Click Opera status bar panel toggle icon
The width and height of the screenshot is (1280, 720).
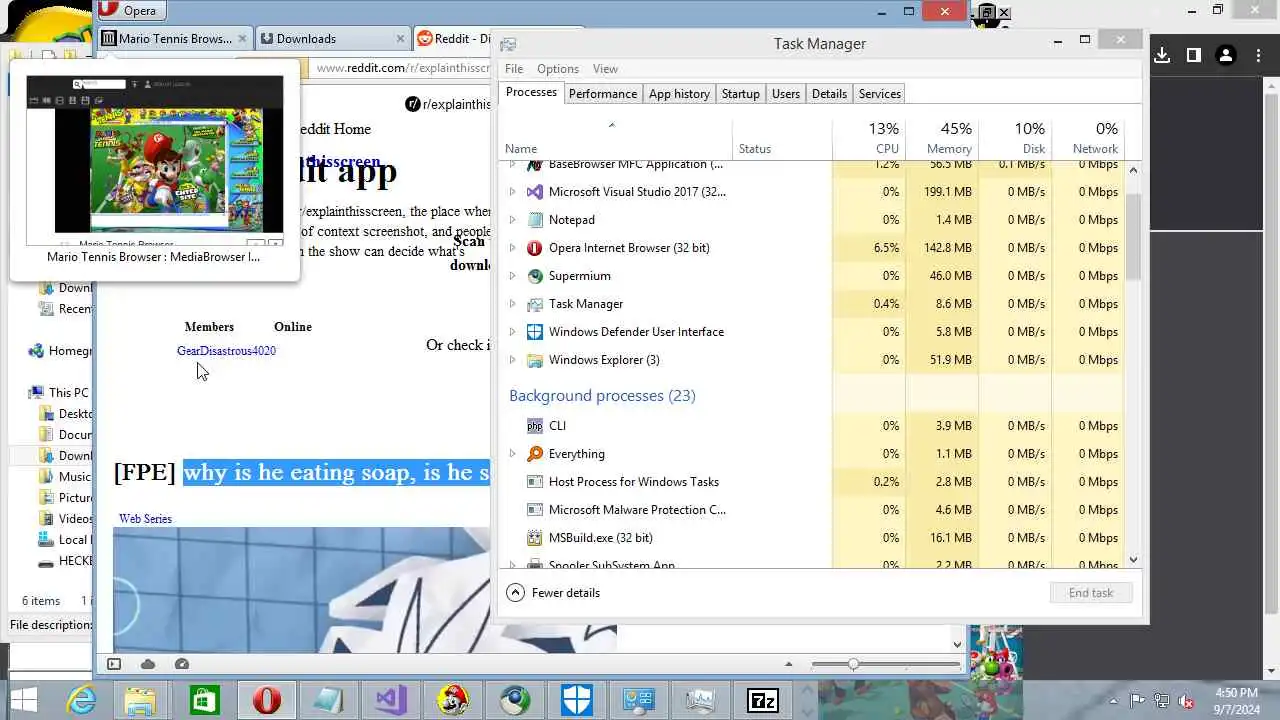pyautogui.click(x=114, y=664)
